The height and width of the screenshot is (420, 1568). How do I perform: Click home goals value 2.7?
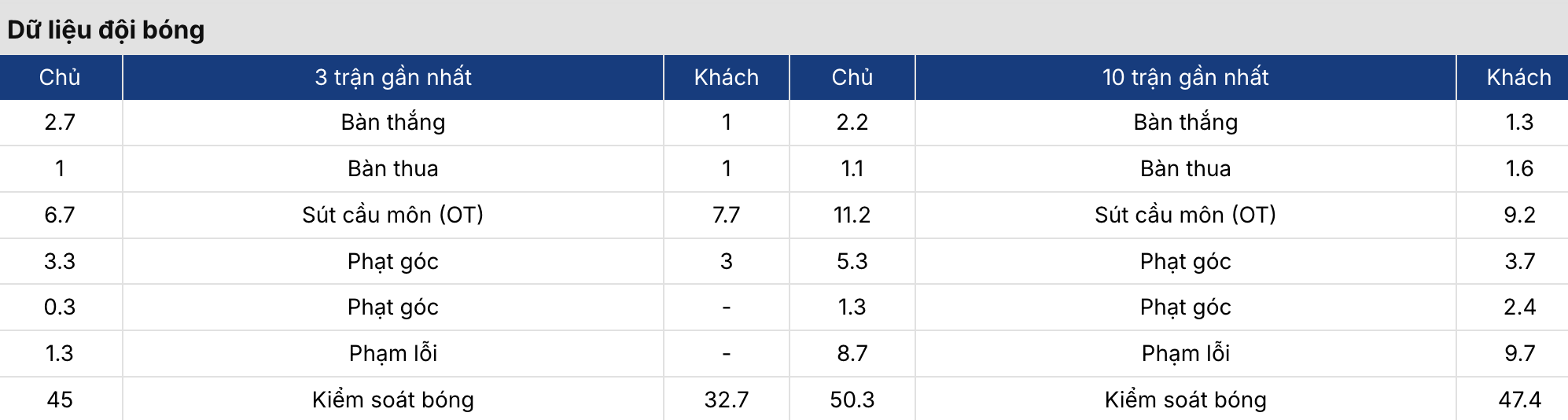60,123
